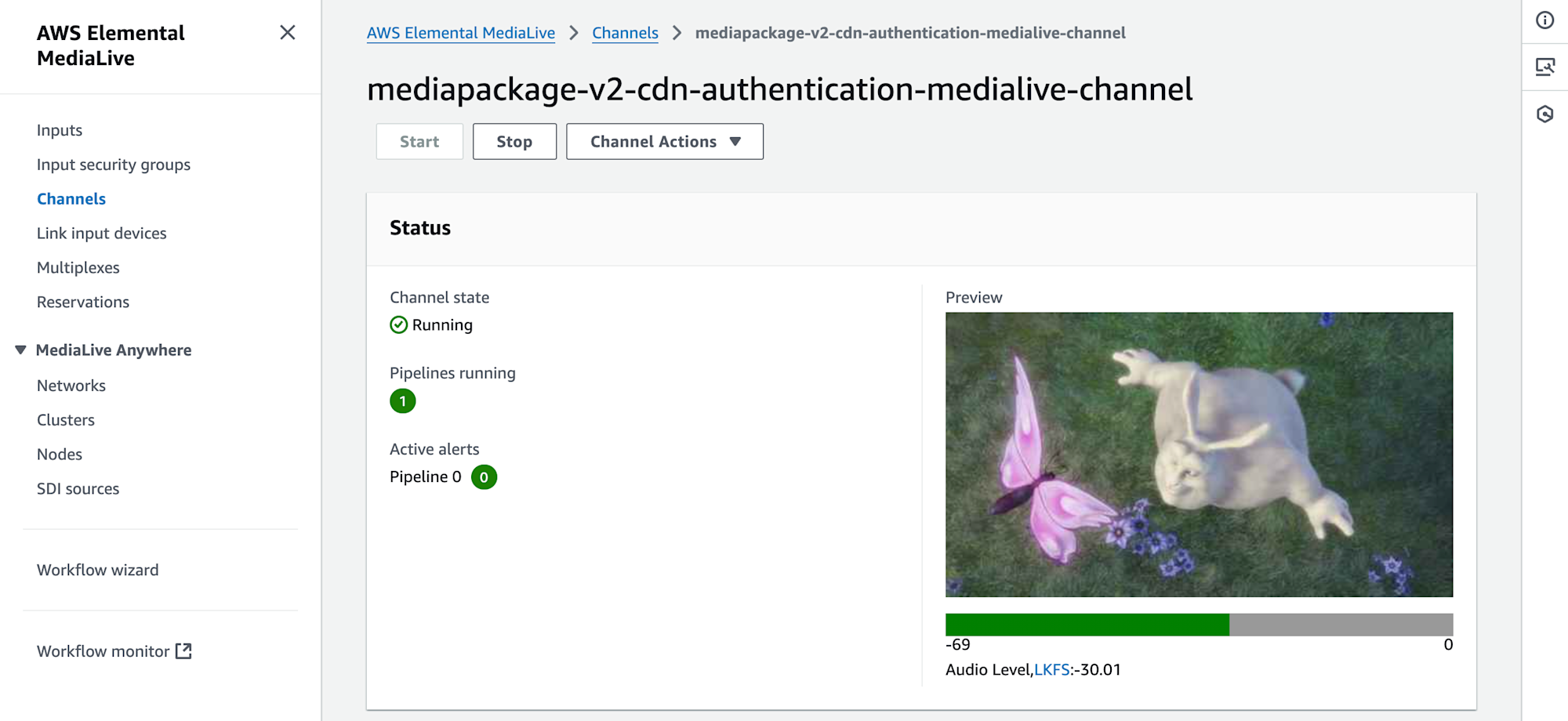Click the Pipeline 0 alerts badge
Screen dimensions: 1568x721
484,477
